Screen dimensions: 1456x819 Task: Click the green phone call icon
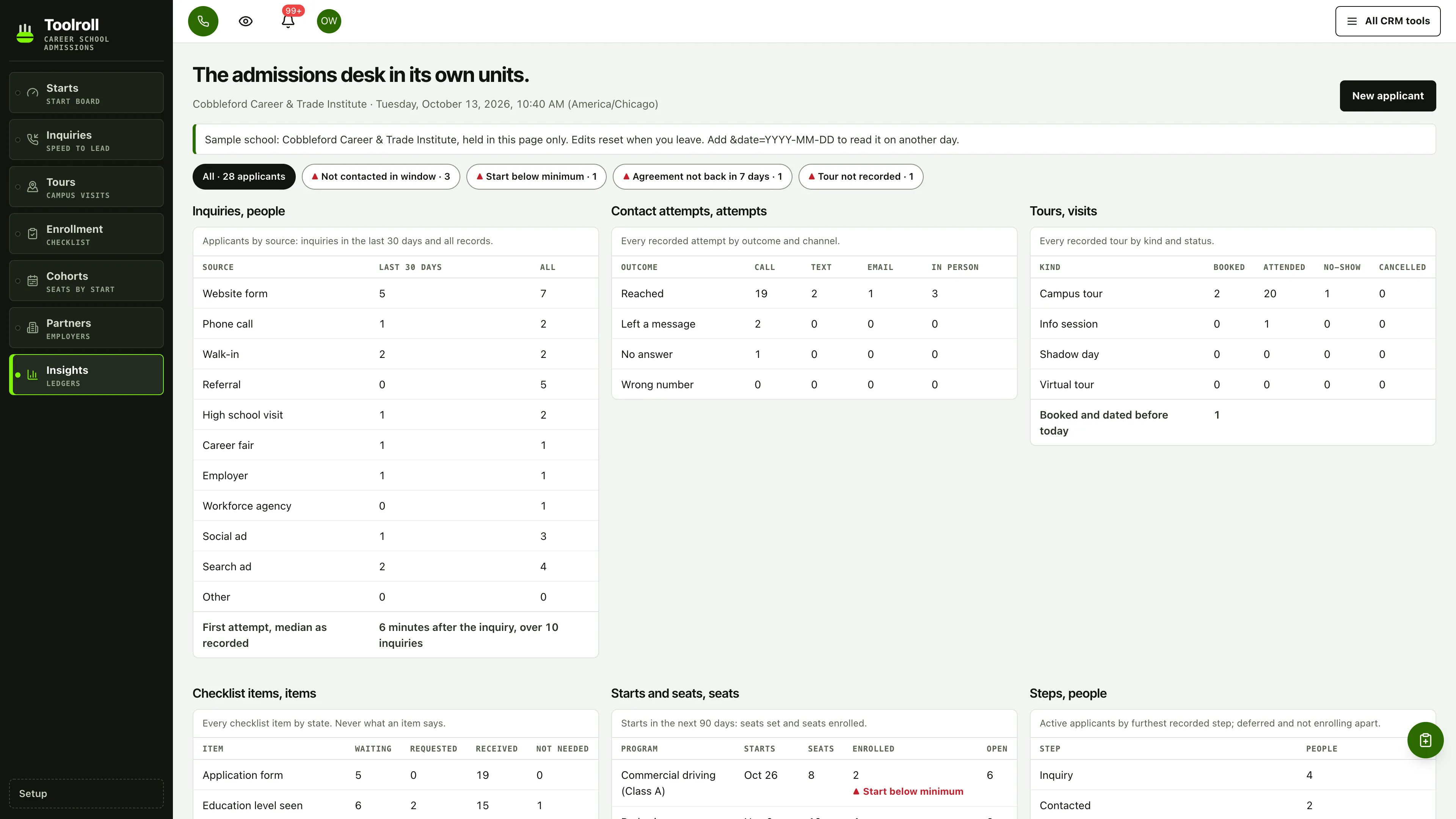click(203, 21)
